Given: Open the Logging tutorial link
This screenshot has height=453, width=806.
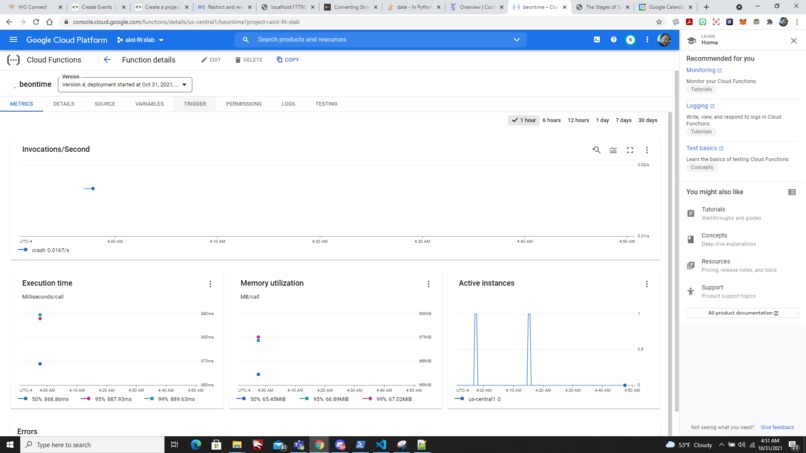Looking at the screenshot, I should 700,106.
